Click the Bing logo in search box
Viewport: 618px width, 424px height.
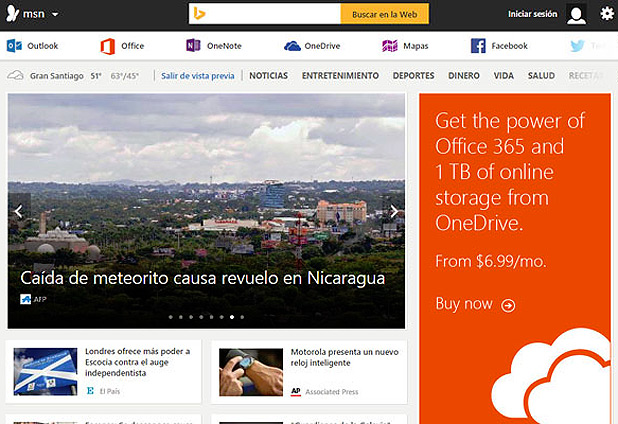[199, 14]
